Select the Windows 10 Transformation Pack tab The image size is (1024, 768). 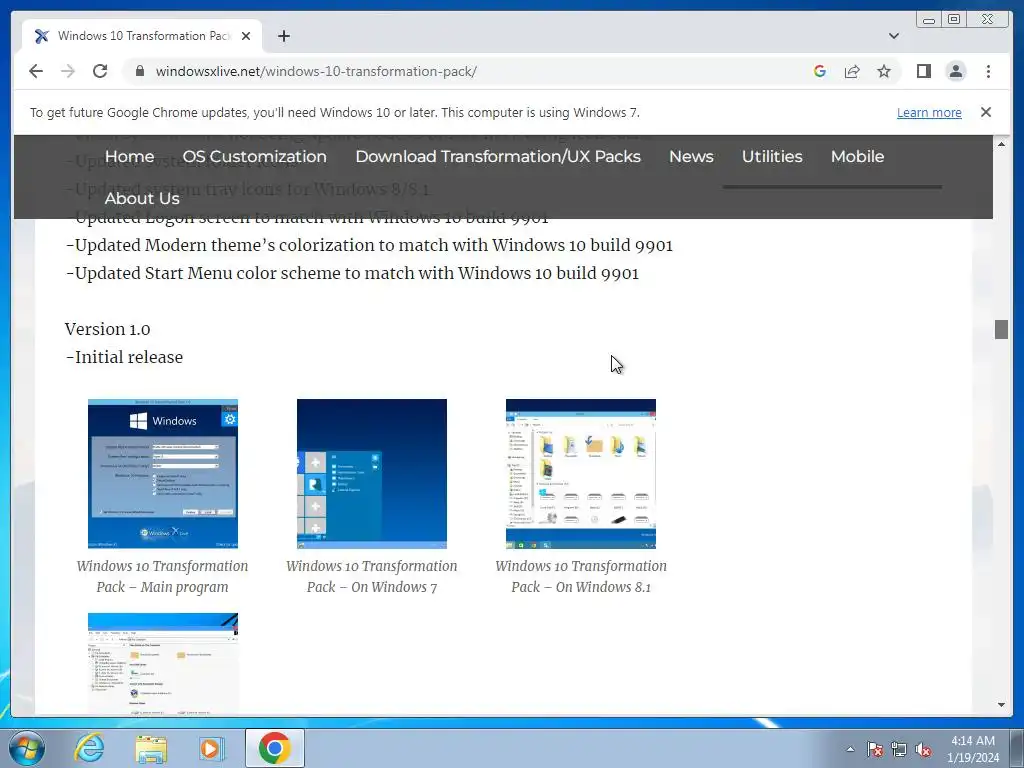click(x=142, y=36)
